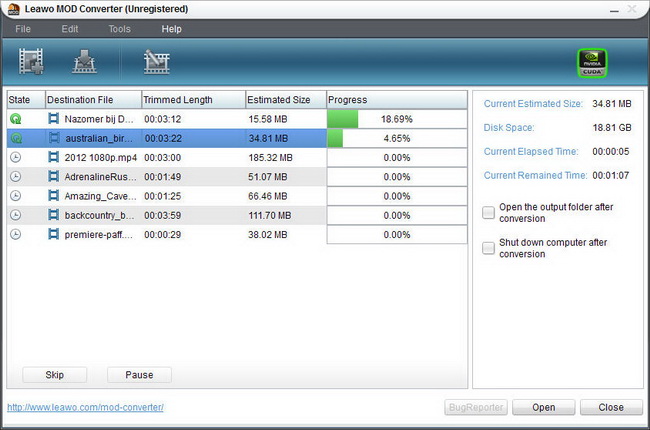The width and height of the screenshot is (650, 430).
Task: Click the 4.65% progress bar
Action: pos(397,138)
